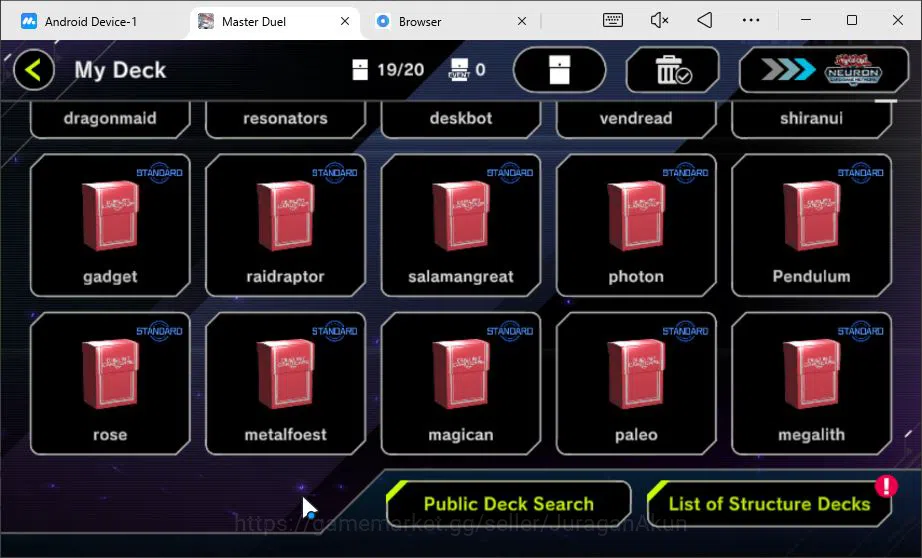Open the vendread deck

coord(636,119)
